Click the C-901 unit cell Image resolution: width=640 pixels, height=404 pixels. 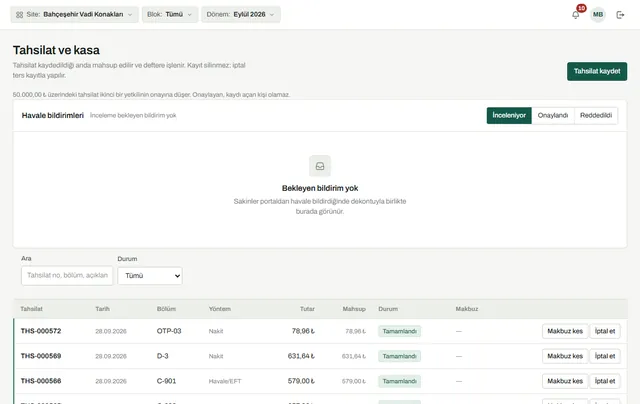click(167, 381)
